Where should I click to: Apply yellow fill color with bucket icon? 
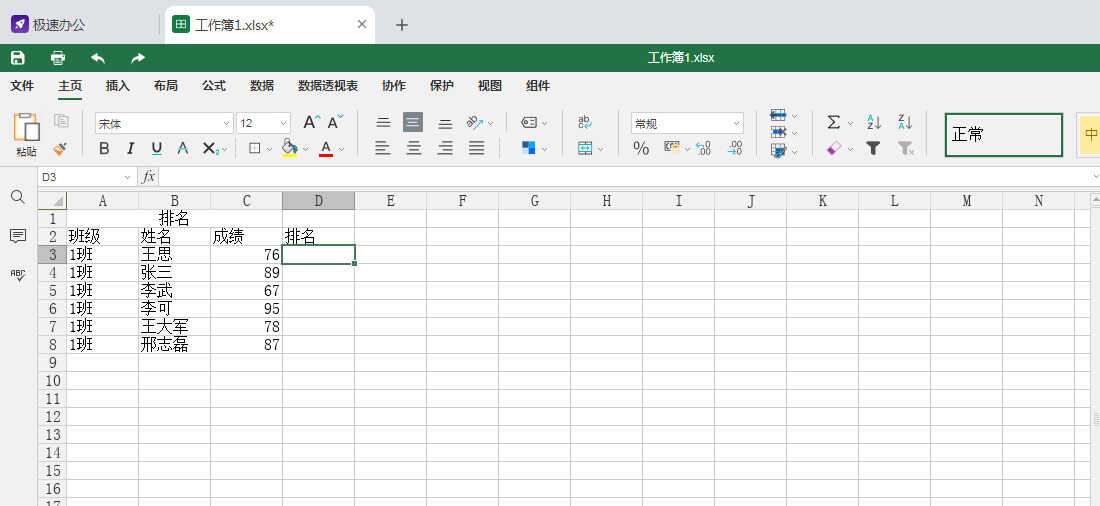tap(289, 148)
